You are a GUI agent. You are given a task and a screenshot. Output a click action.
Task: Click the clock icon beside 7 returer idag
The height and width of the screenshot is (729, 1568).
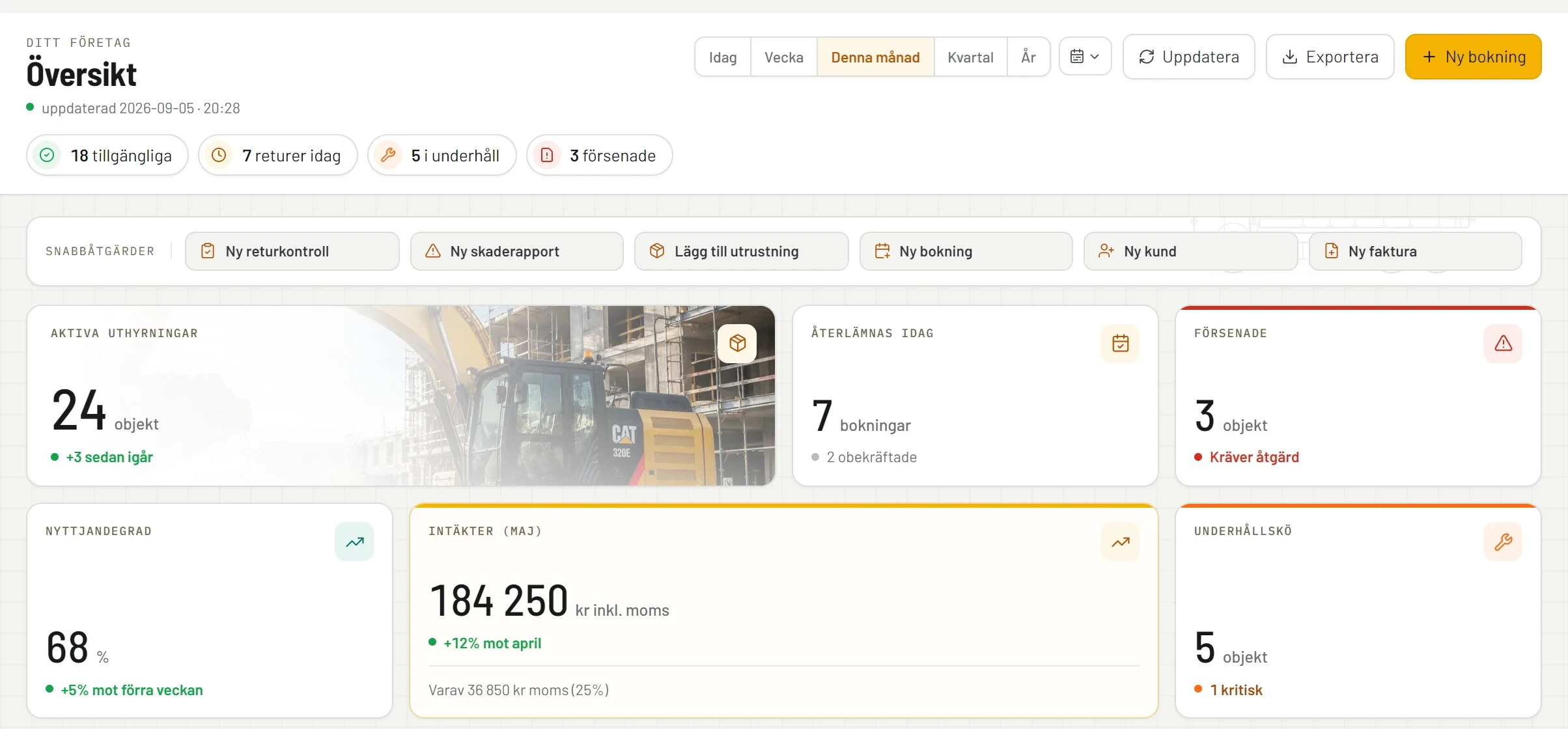(x=219, y=155)
